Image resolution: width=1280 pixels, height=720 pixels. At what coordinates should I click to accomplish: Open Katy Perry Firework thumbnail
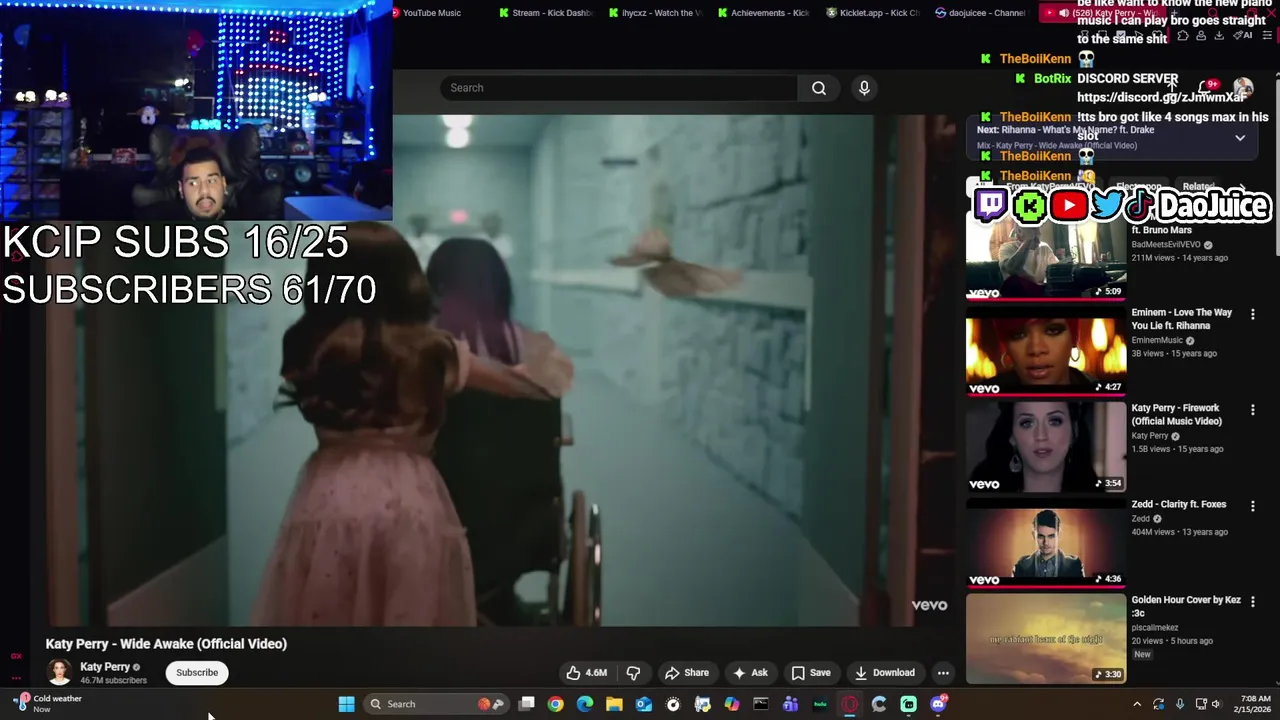click(x=1046, y=448)
